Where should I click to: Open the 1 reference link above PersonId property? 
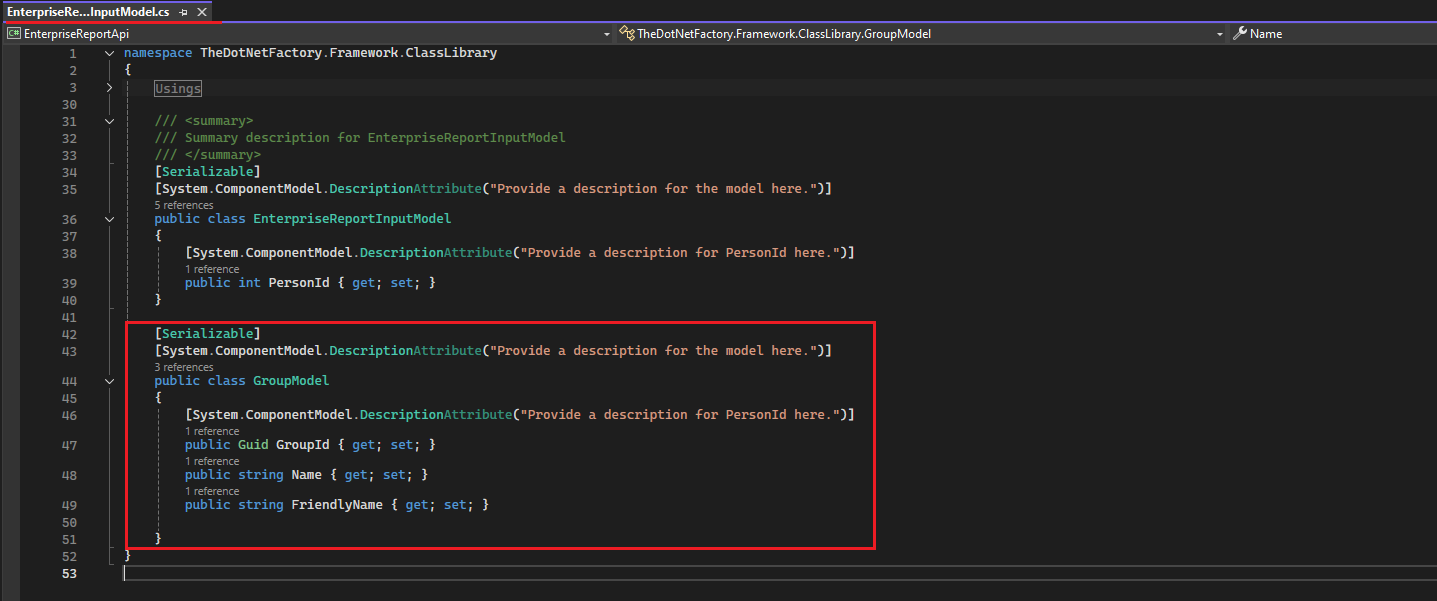pyautogui.click(x=212, y=269)
